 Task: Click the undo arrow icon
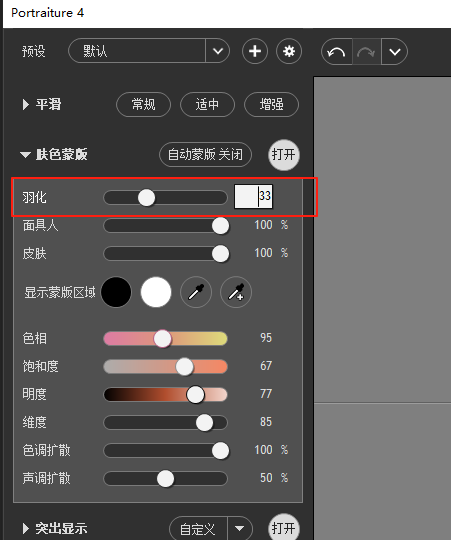pos(337,52)
